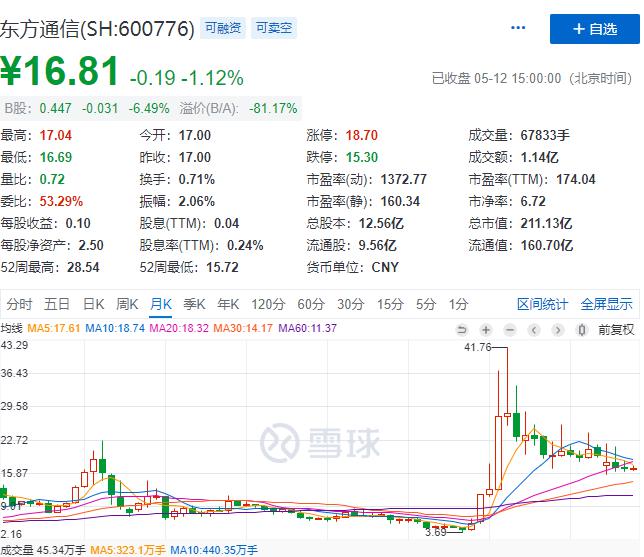Click 全屏显示 to show fullscreen chart

(606, 304)
